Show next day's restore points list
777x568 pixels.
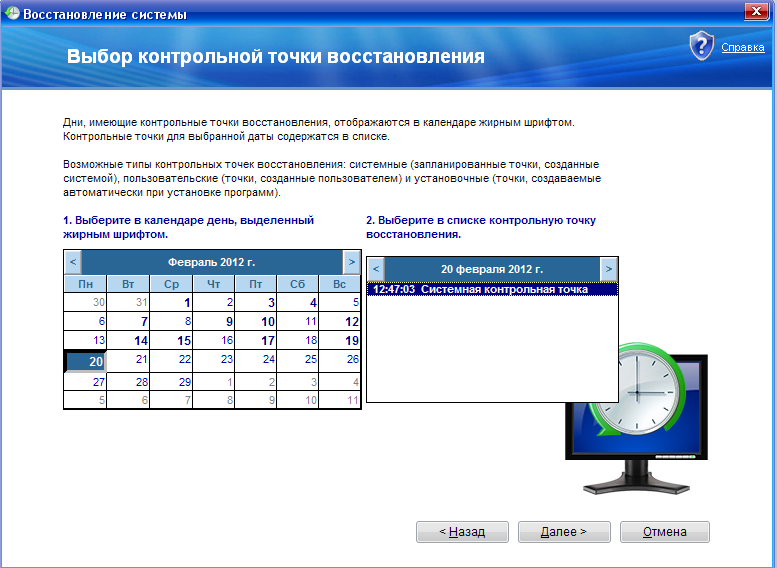click(609, 269)
